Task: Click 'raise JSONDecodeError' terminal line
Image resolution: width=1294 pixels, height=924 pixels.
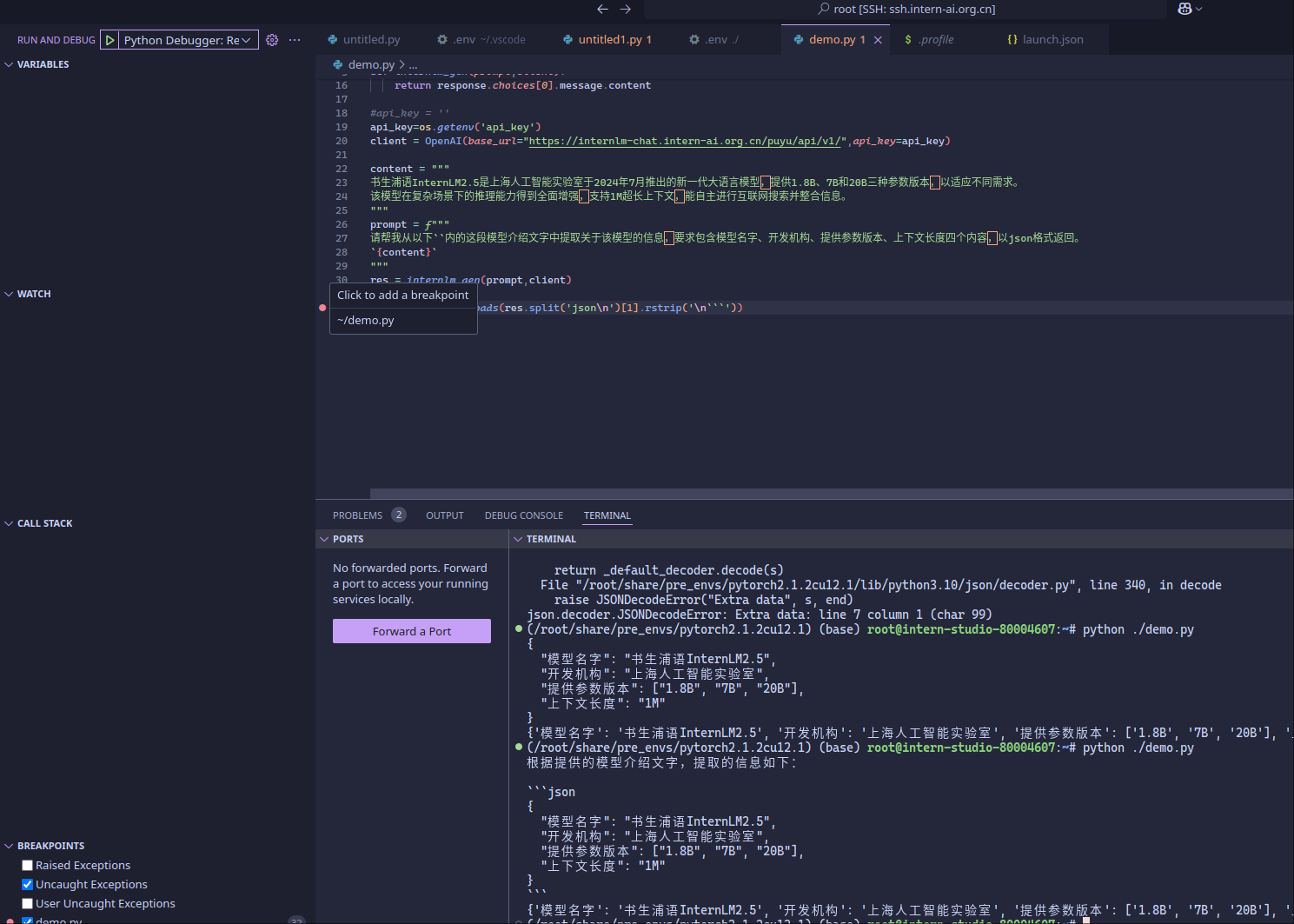Action: point(704,600)
